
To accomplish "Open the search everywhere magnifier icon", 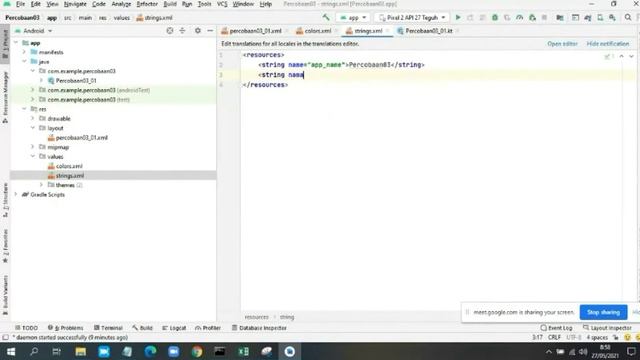I will coord(628,18).
